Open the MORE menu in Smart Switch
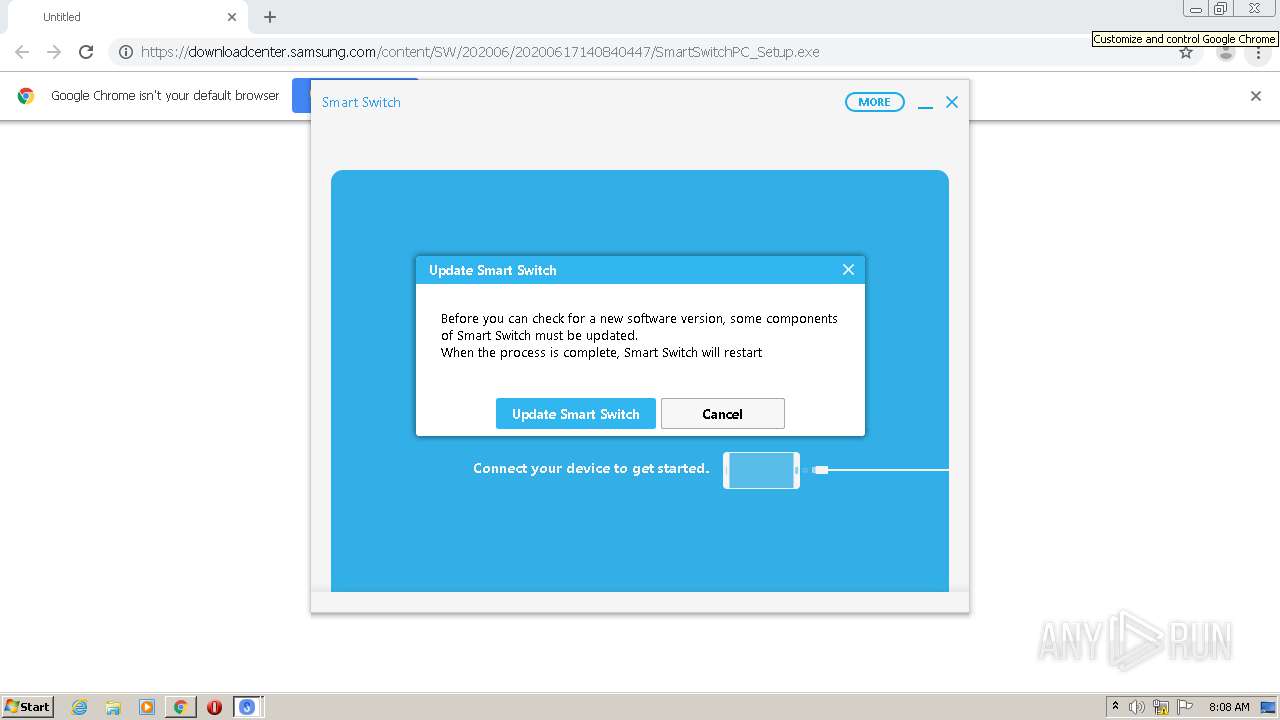The width and height of the screenshot is (1280, 720). click(x=874, y=102)
